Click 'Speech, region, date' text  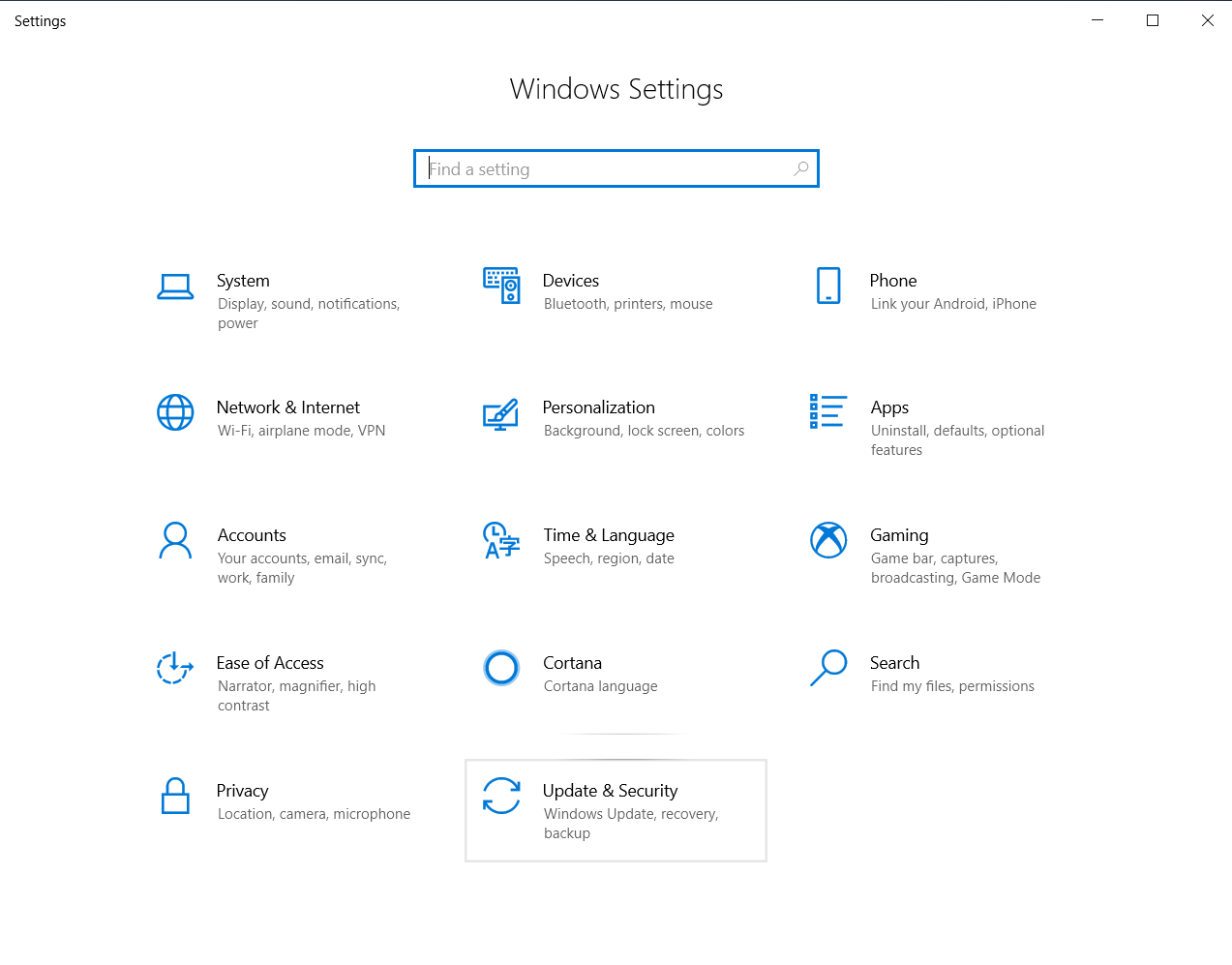coord(609,558)
